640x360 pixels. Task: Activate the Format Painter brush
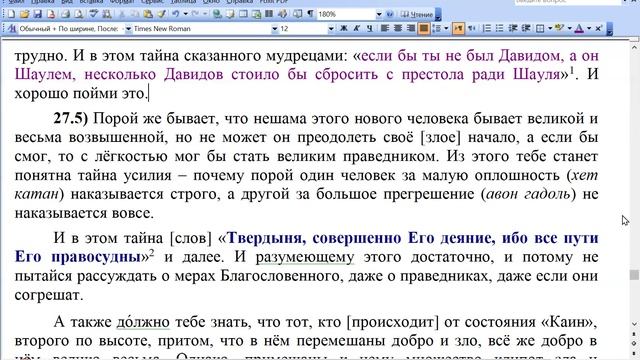point(162,14)
